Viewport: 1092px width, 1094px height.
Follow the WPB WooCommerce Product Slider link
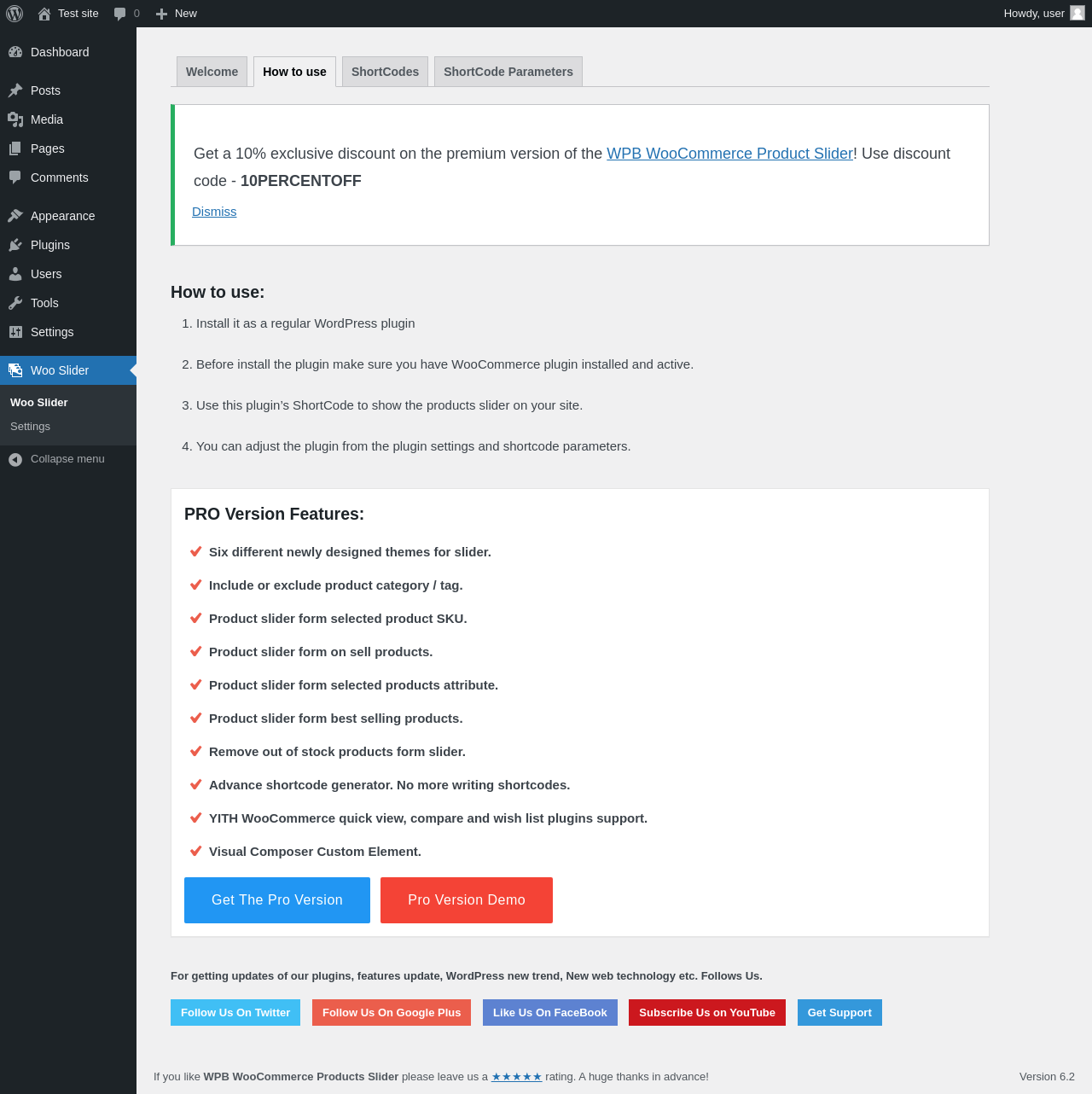click(729, 154)
